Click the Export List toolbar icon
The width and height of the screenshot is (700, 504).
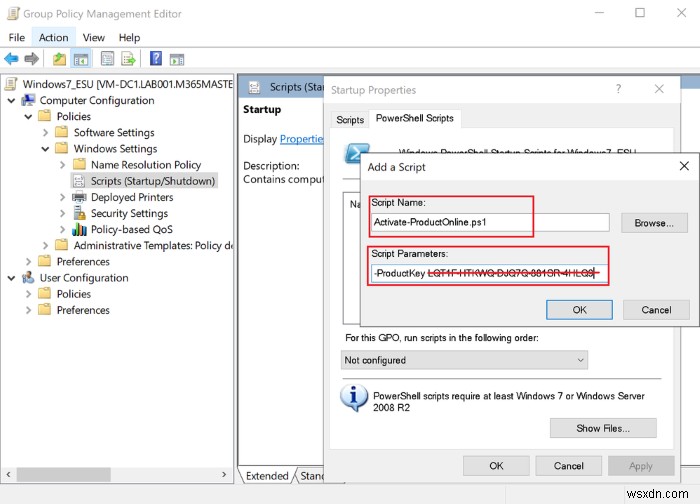(129, 58)
